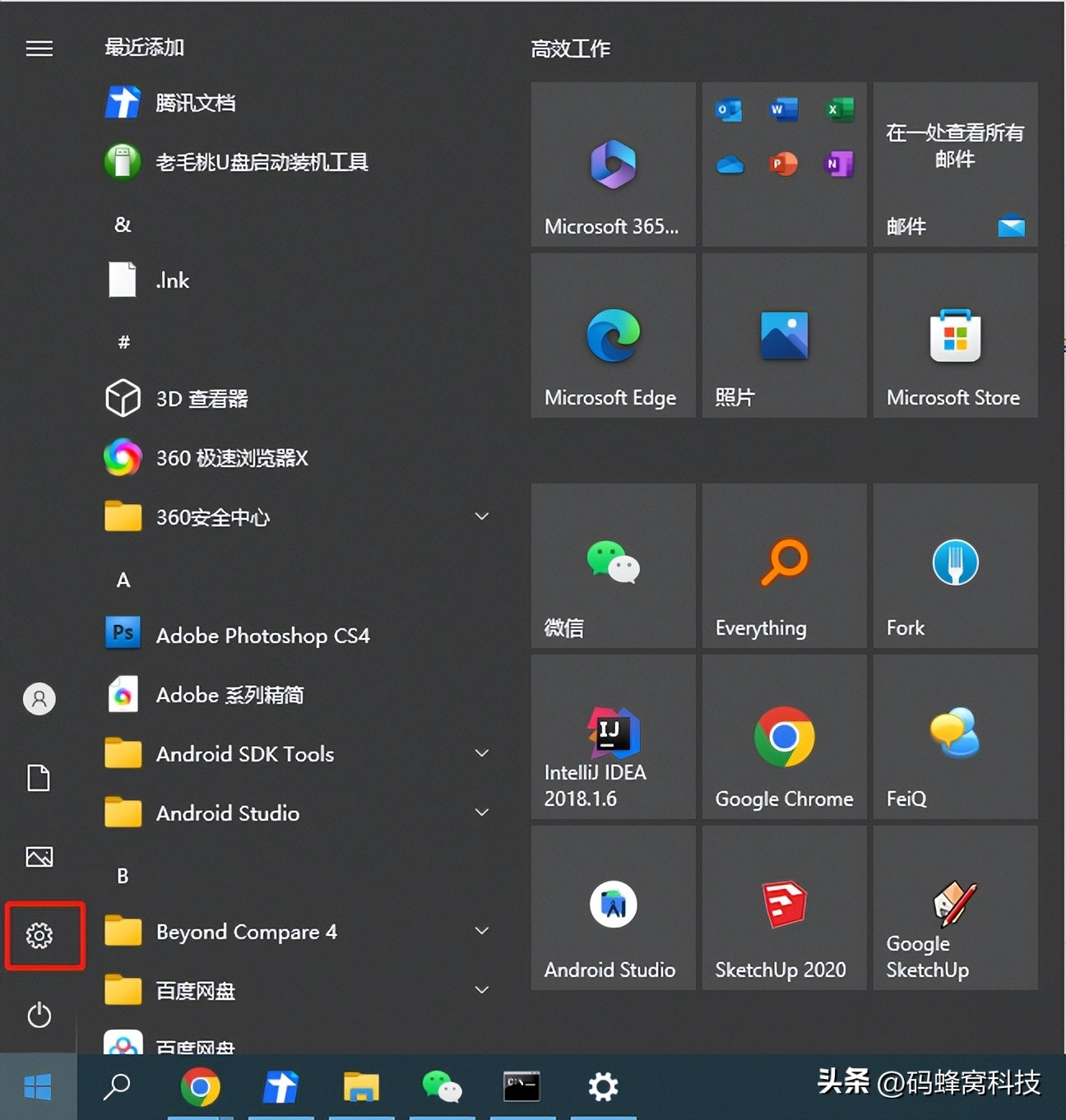Launch 360 极速浏览器X from app list

(231, 458)
